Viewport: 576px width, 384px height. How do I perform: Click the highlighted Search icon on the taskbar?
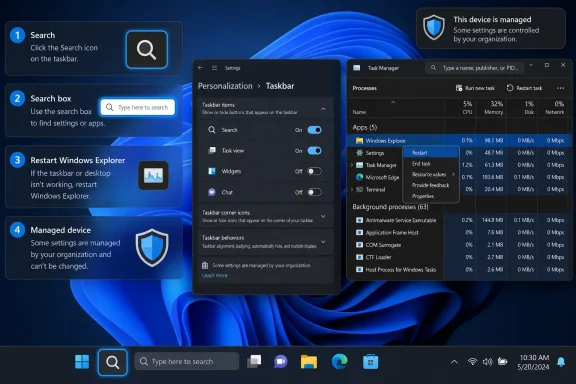[113, 362]
